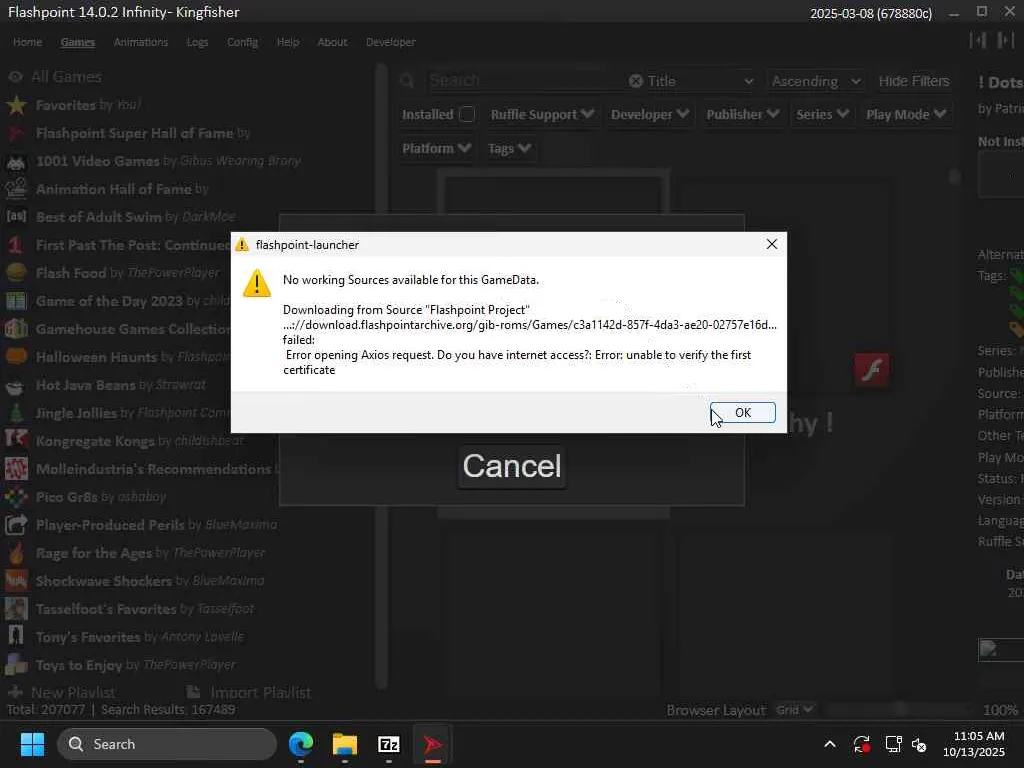This screenshot has height=768, width=1024.
Task: Open the Config tab
Action: click(x=242, y=42)
